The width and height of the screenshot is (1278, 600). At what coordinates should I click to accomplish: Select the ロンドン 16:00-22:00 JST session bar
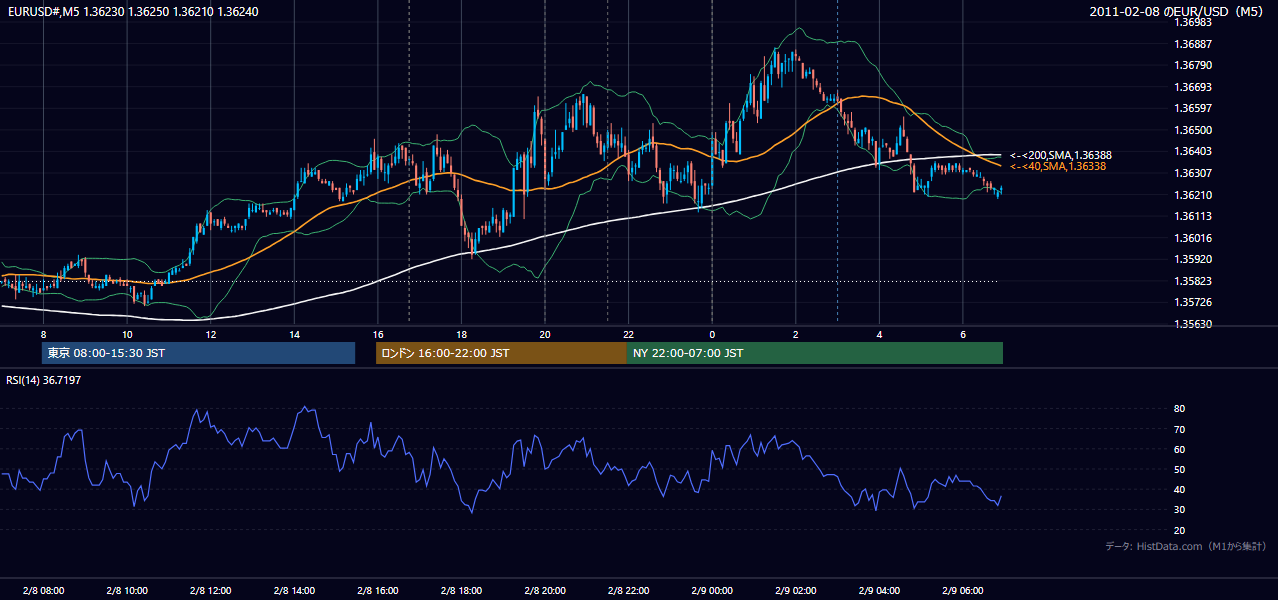[501, 353]
